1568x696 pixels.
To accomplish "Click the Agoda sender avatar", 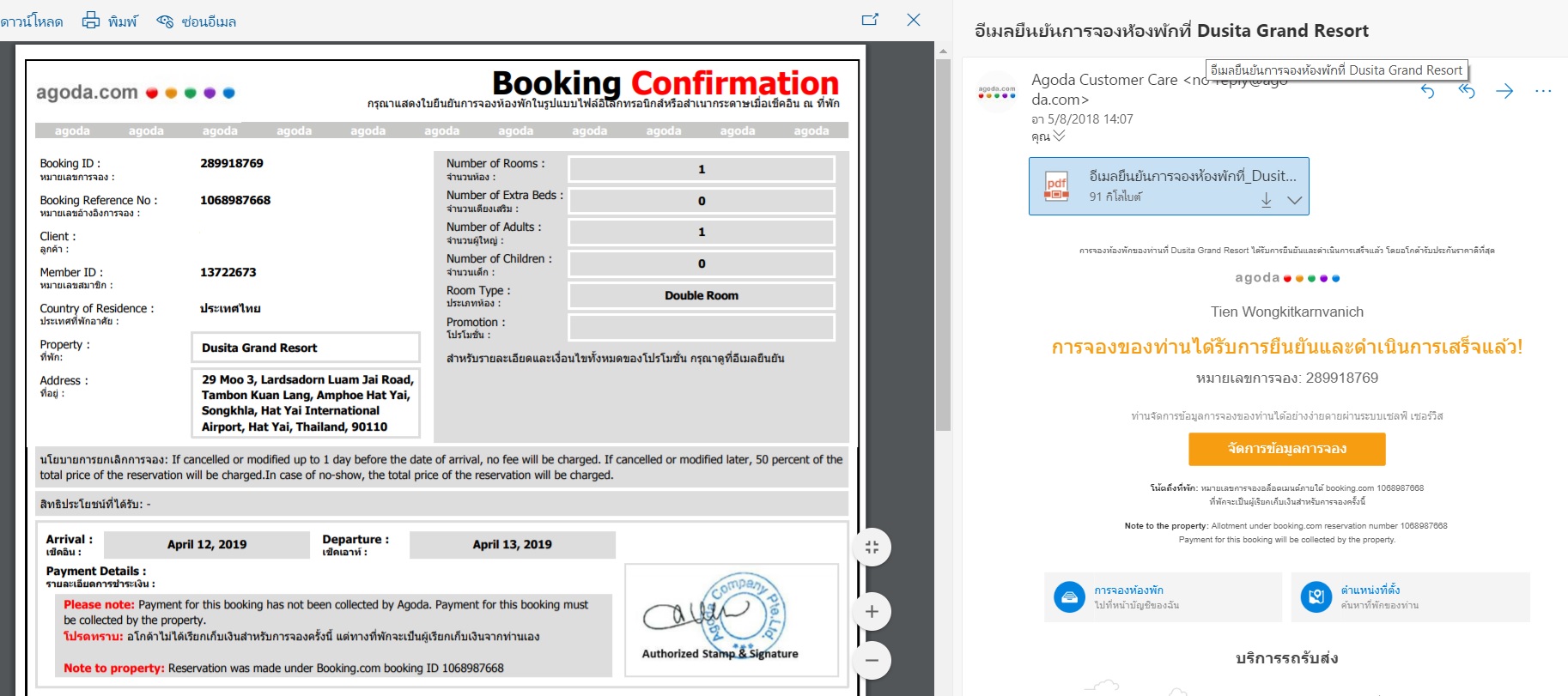I will 997,91.
